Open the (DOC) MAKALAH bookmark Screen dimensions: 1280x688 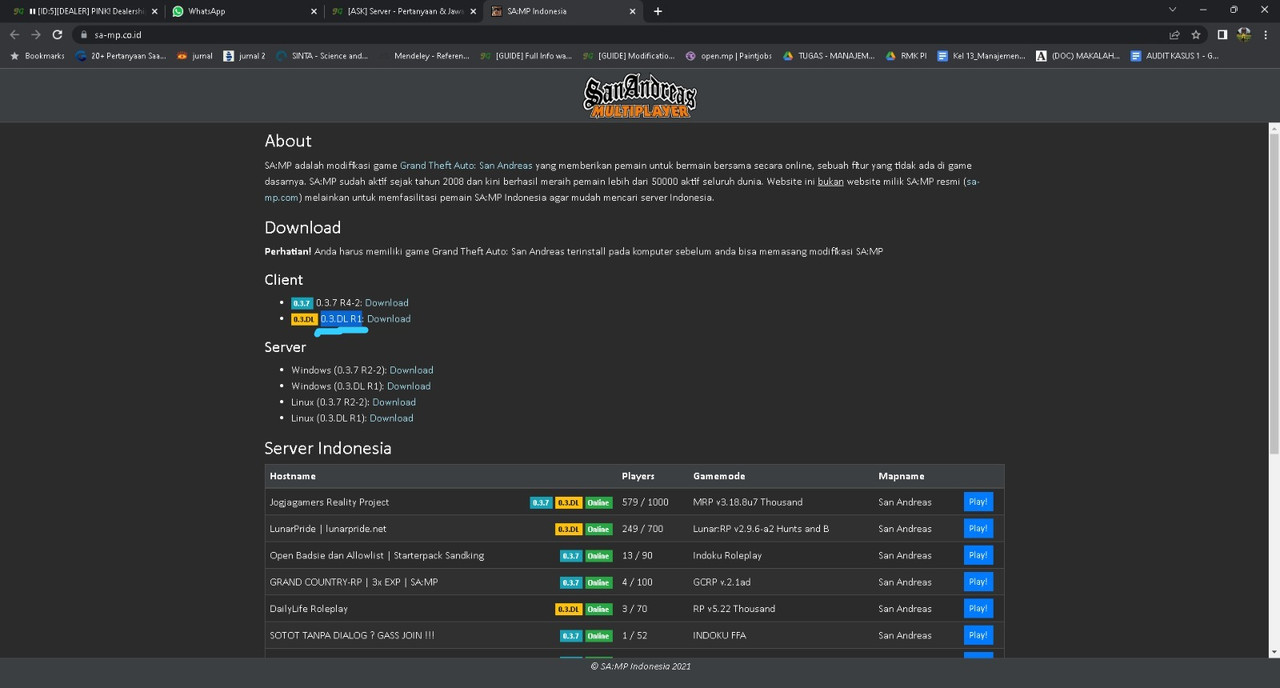(1078, 56)
